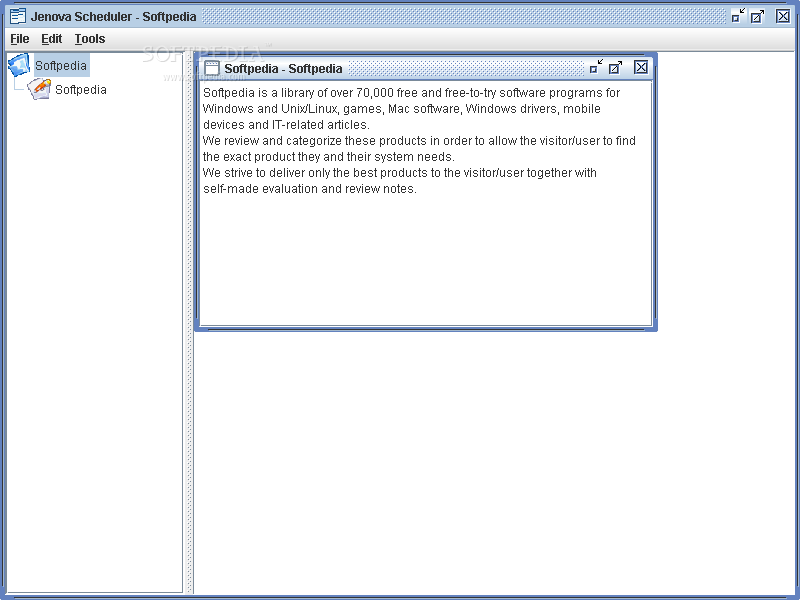Select the child Softpedia note entry
Viewport: 800px width, 600px height.
coord(81,90)
